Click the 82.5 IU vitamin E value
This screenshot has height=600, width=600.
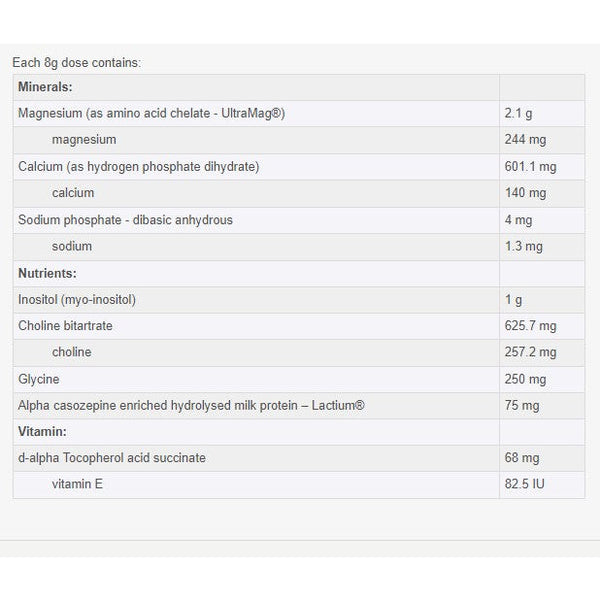point(526,484)
